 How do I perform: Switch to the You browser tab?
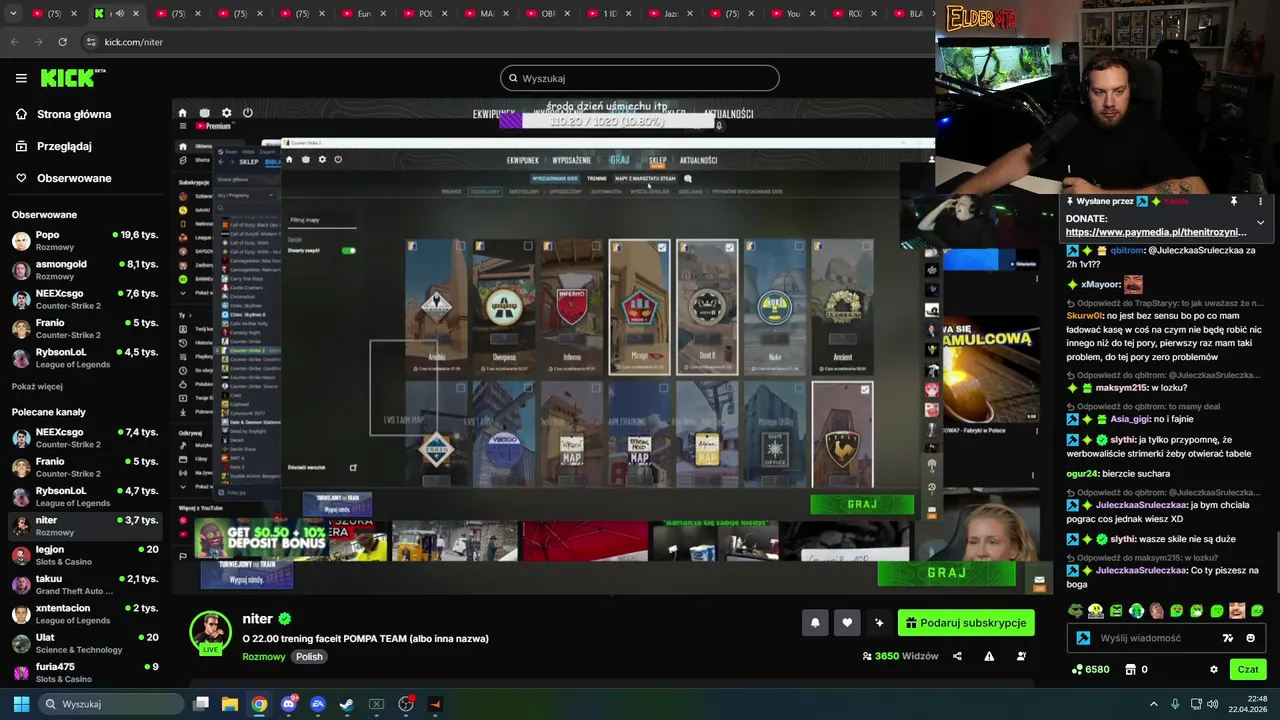[791, 14]
